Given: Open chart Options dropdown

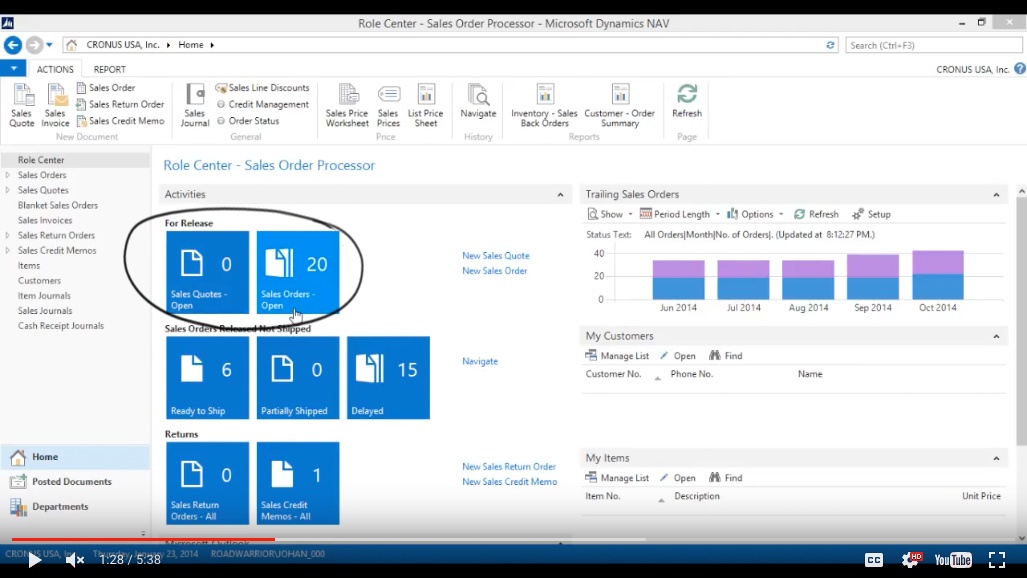Looking at the screenshot, I should pyautogui.click(x=755, y=214).
